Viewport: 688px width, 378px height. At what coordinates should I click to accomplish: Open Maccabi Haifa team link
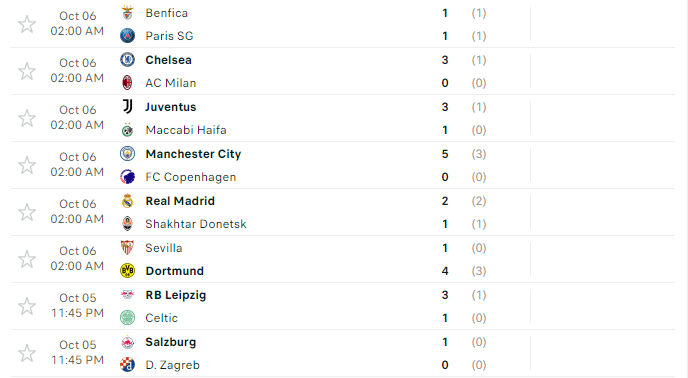pyautogui.click(x=186, y=130)
